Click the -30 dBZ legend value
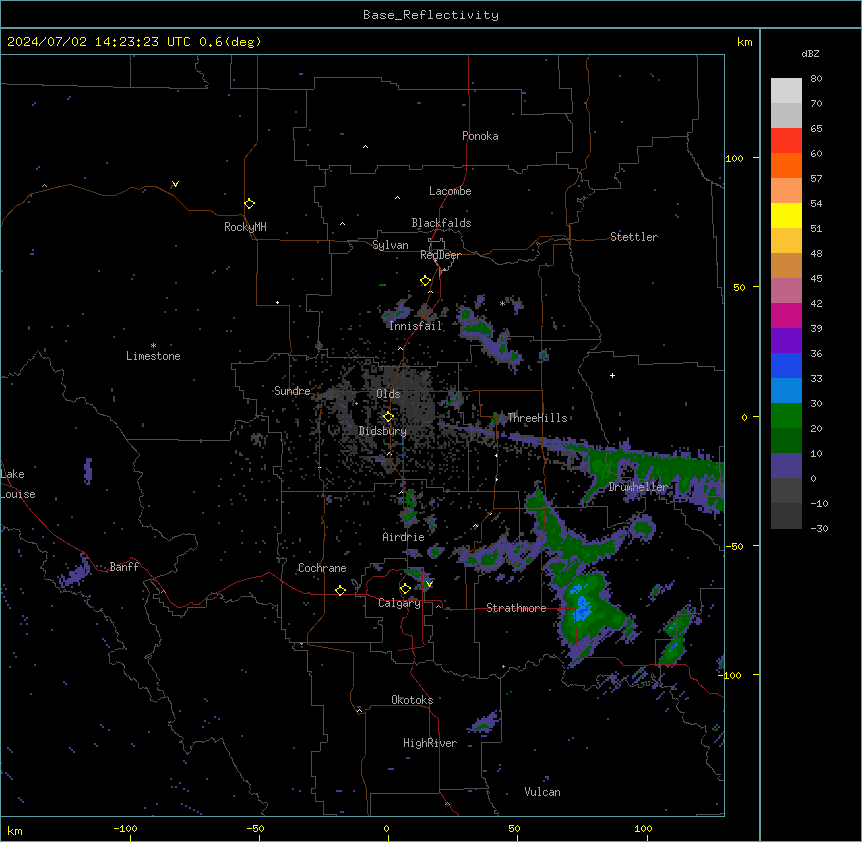 click(819, 529)
